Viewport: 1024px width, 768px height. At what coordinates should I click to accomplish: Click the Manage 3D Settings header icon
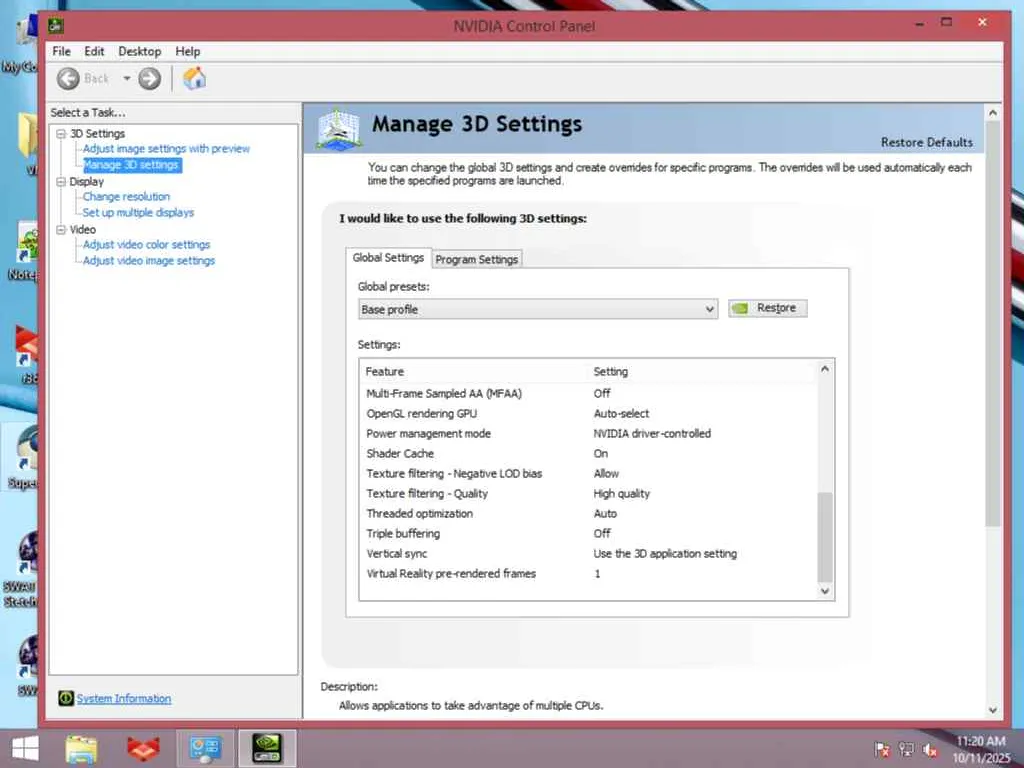pos(338,129)
